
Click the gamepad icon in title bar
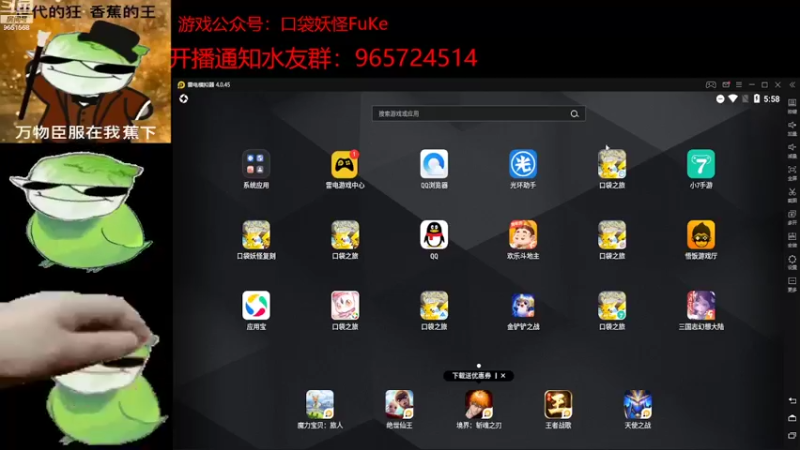(711, 85)
